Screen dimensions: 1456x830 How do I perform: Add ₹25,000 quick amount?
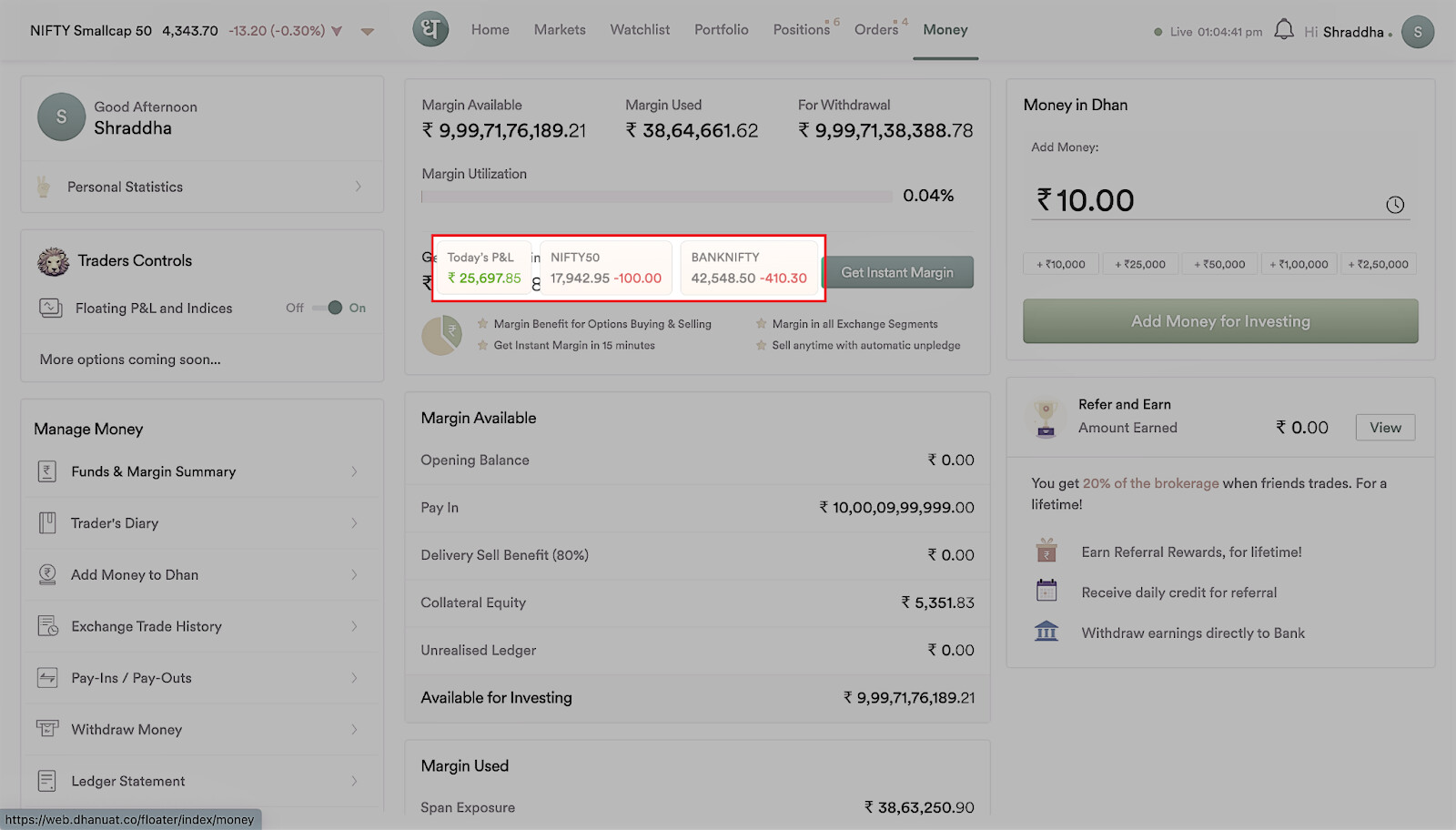[x=1140, y=264]
